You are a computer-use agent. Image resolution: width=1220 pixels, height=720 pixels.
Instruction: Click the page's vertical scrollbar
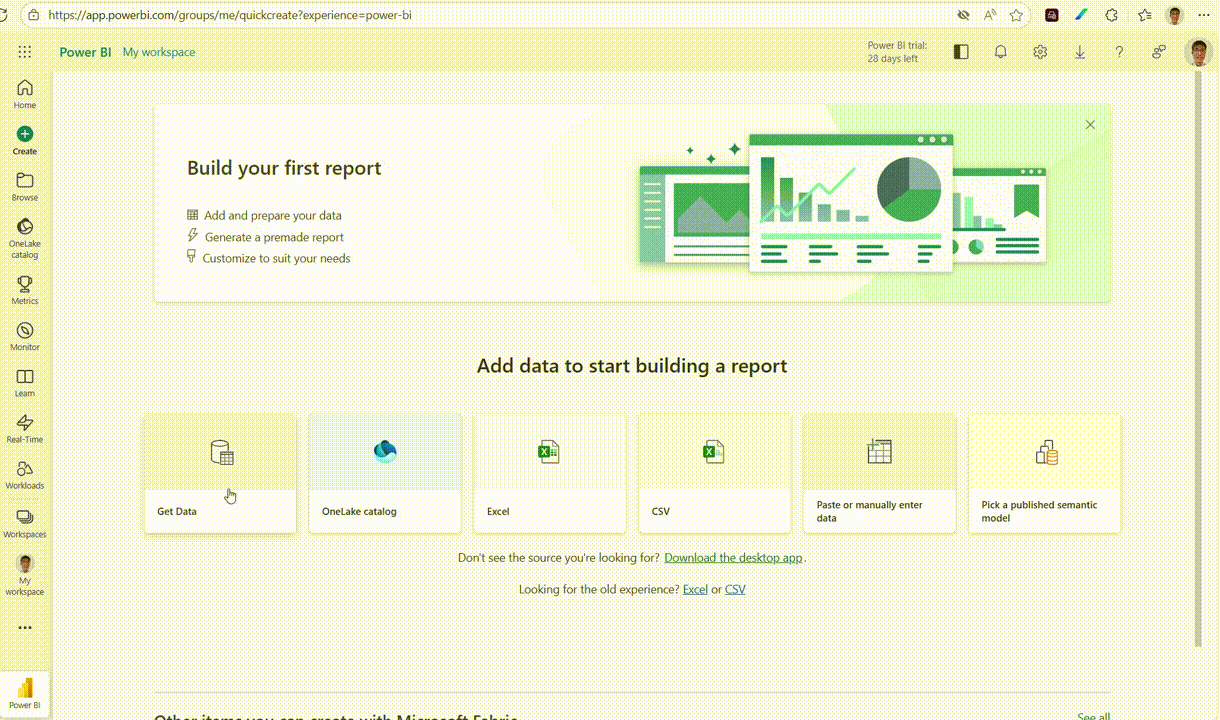coord(1198,360)
